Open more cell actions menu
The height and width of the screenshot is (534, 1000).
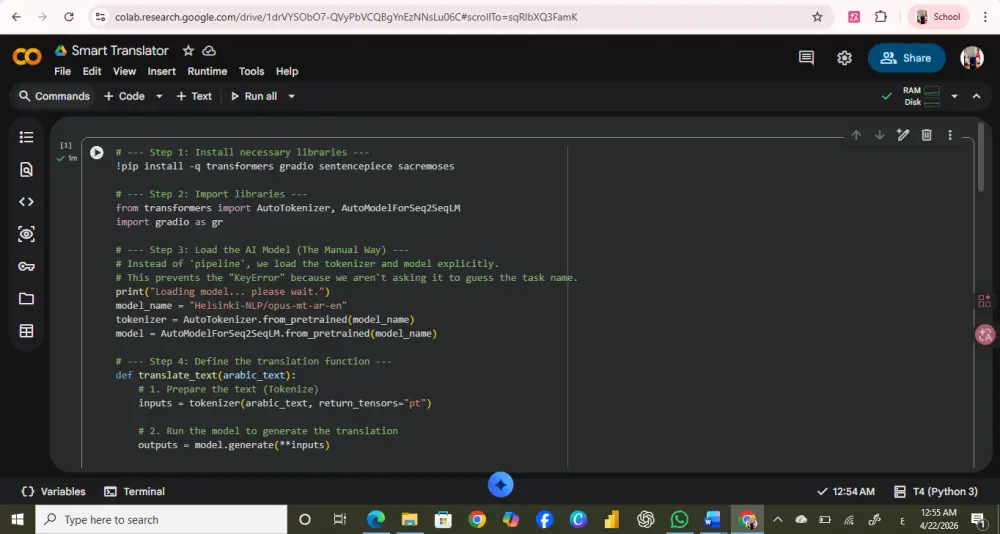(x=950, y=135)
